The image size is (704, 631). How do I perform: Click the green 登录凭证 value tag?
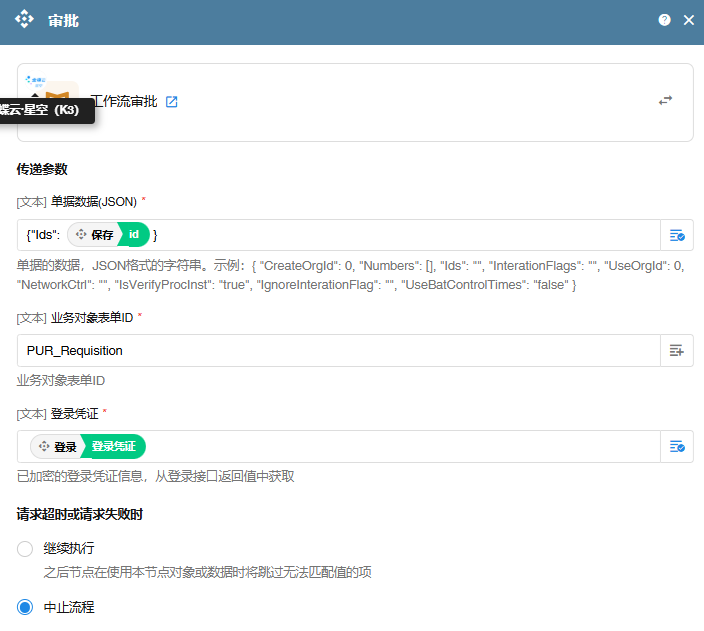tap(114, 447)
